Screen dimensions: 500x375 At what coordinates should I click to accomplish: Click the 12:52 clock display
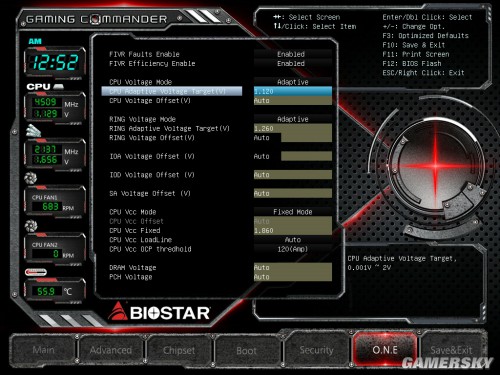55,62
